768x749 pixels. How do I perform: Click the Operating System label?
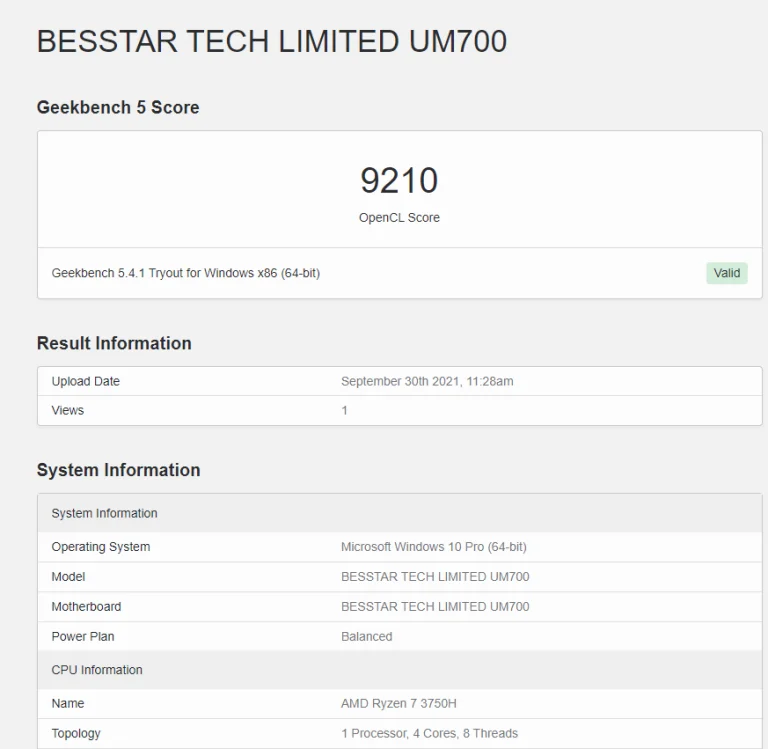click(101, 547)
